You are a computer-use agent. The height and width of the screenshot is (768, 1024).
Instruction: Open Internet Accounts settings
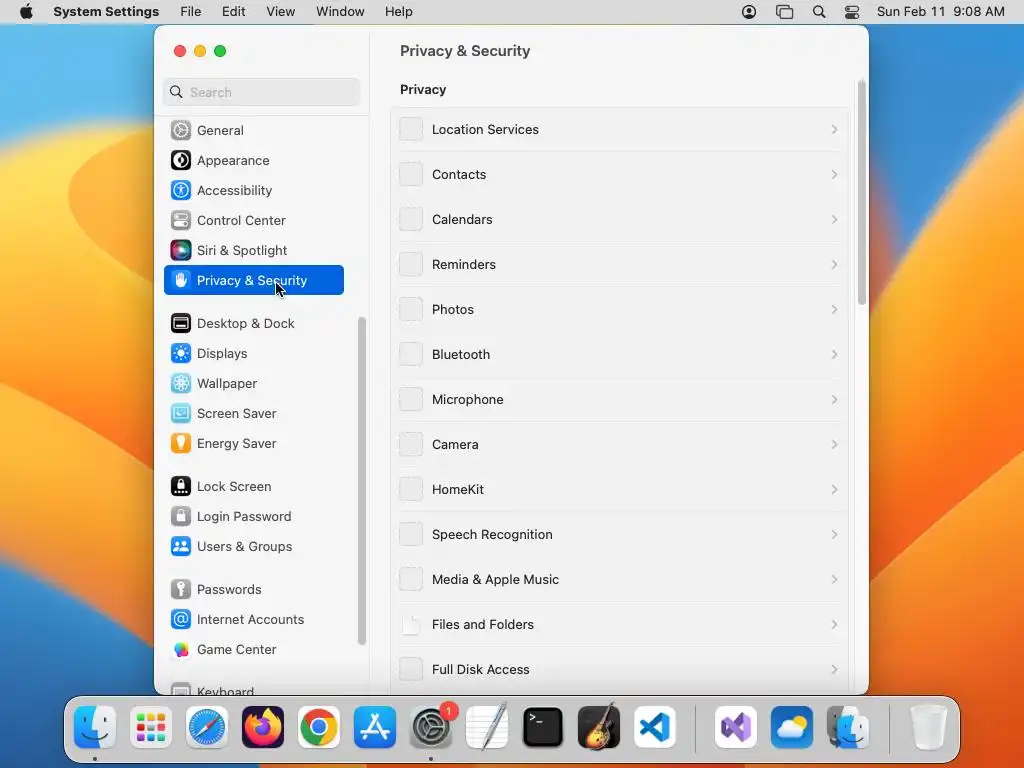(253, 620)
